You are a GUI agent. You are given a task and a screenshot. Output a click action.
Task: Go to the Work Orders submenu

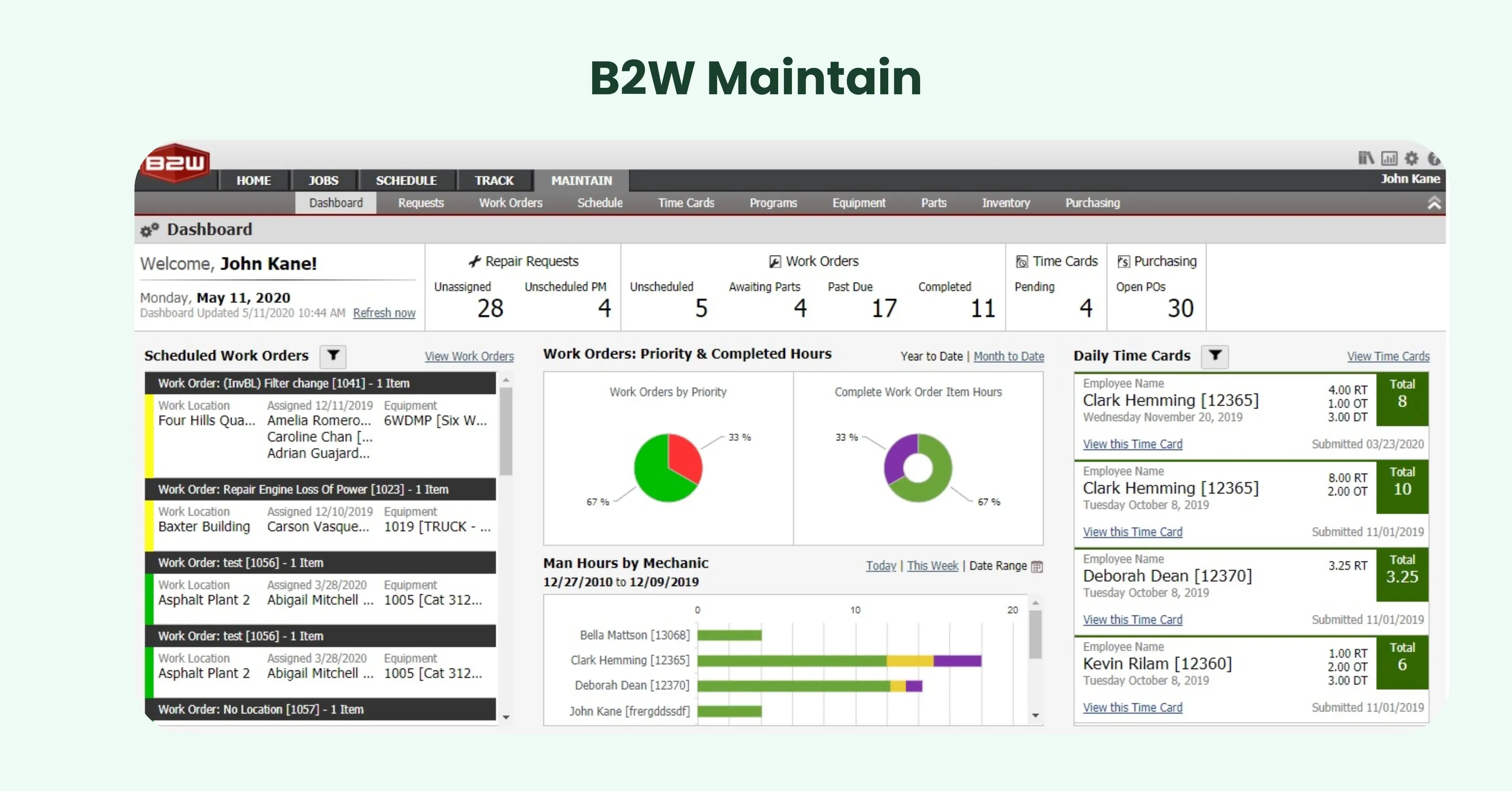510,202
